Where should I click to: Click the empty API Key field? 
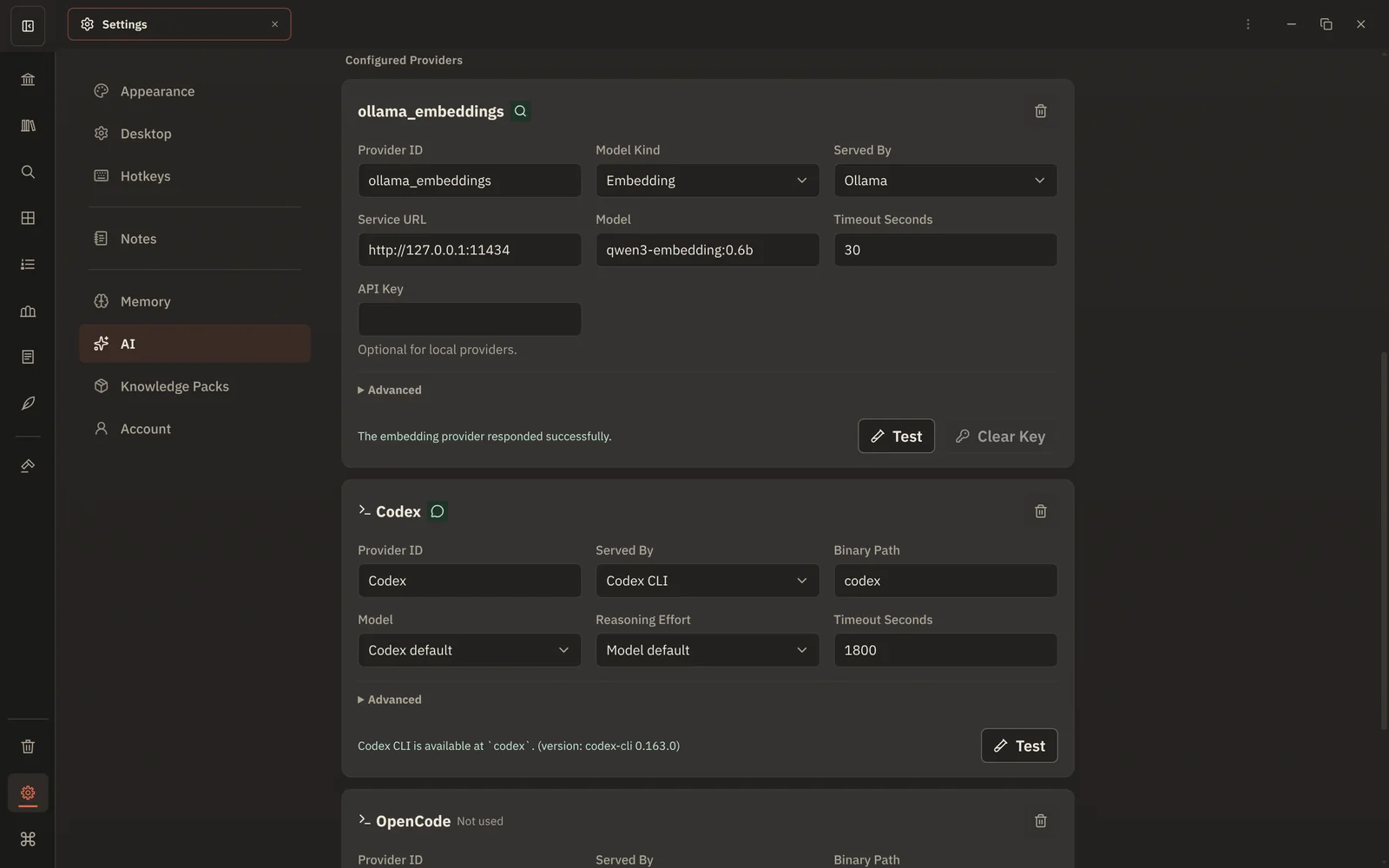469,319
